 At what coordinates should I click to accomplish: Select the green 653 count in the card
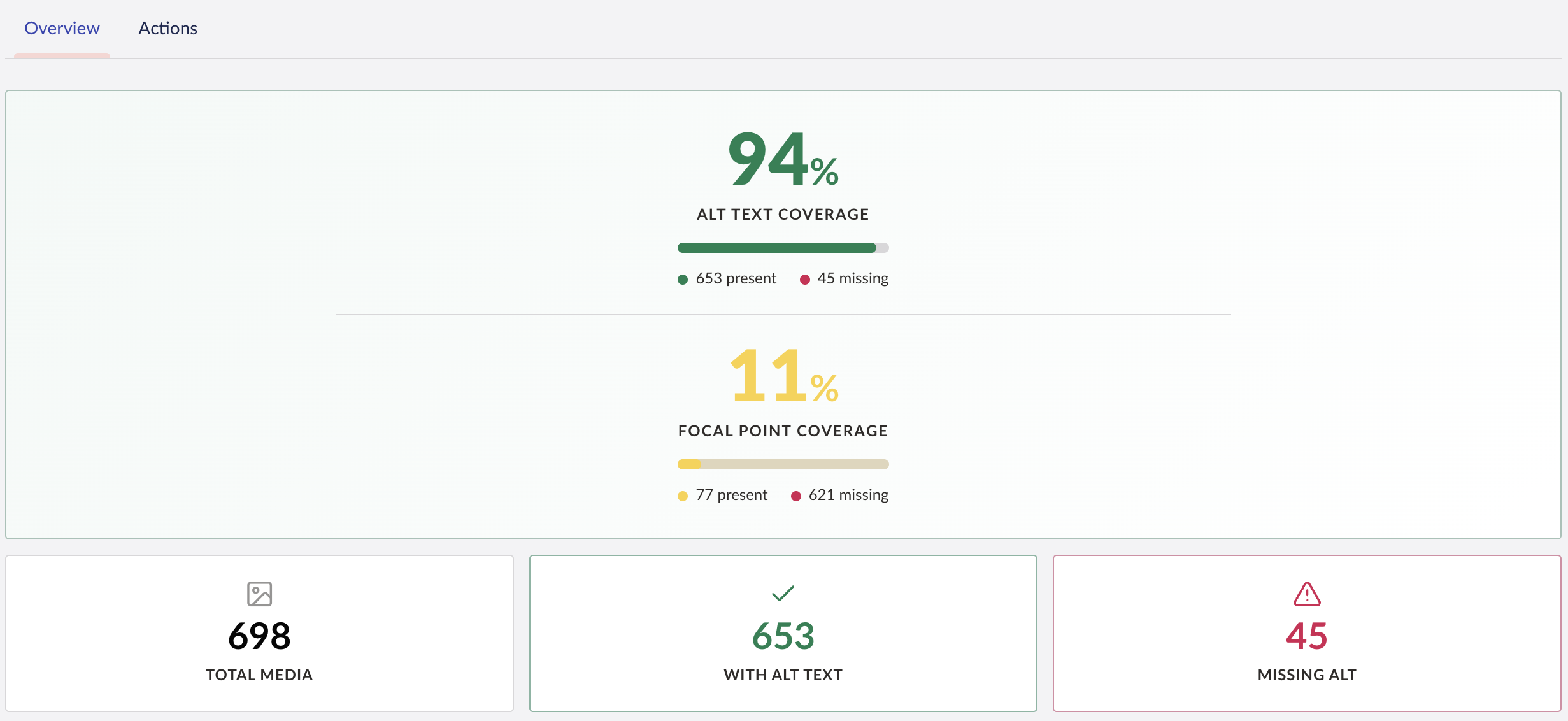click(783, 636)
